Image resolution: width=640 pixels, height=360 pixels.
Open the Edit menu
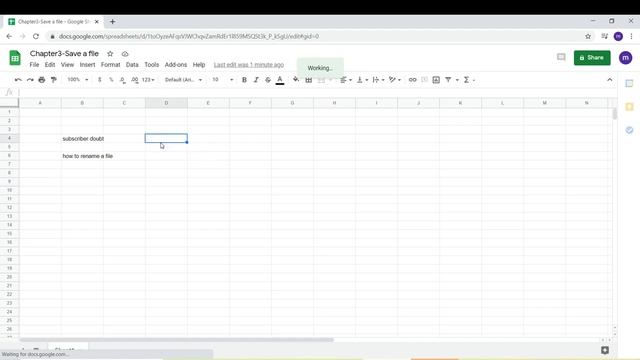pos(50,65)
